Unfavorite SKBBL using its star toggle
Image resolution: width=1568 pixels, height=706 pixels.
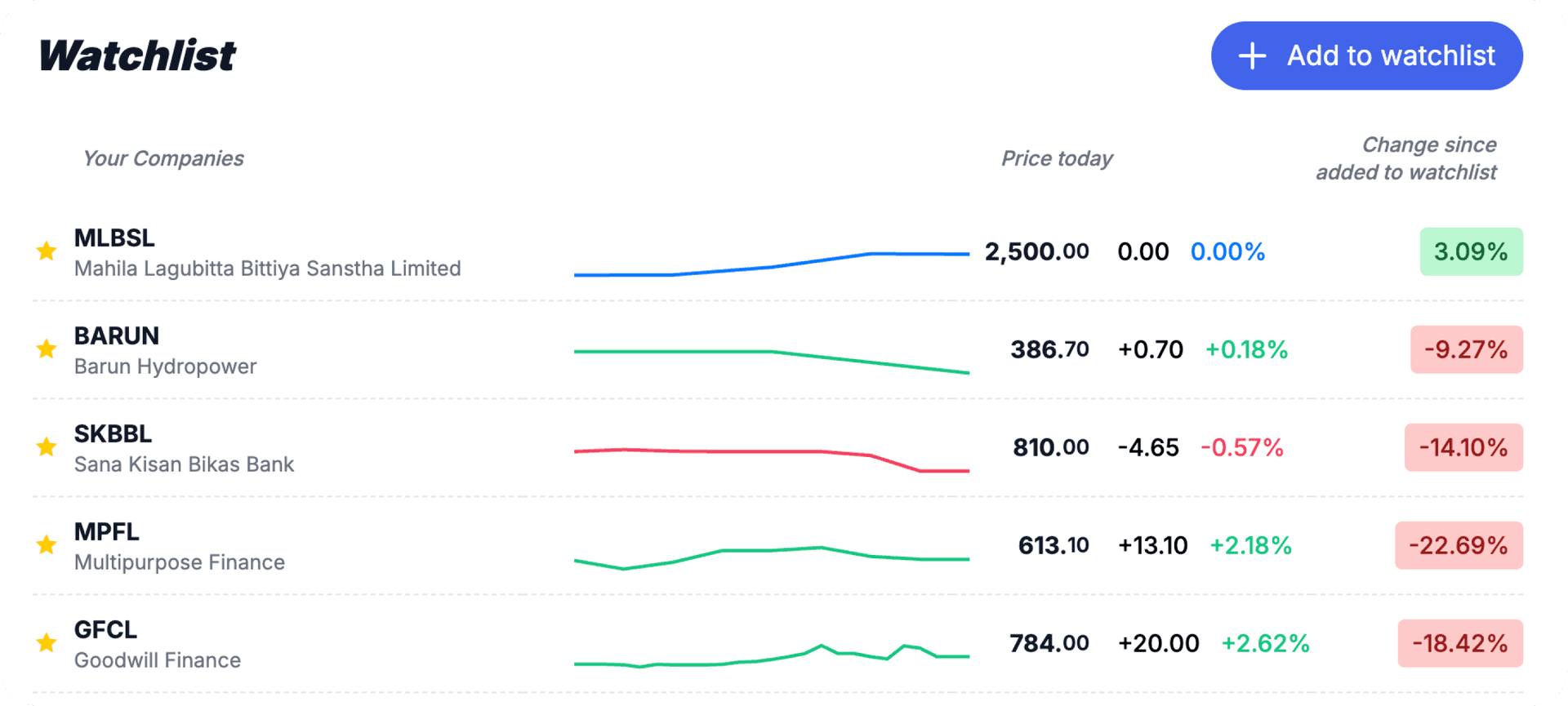pyautogui.click(x=47, y=447)
